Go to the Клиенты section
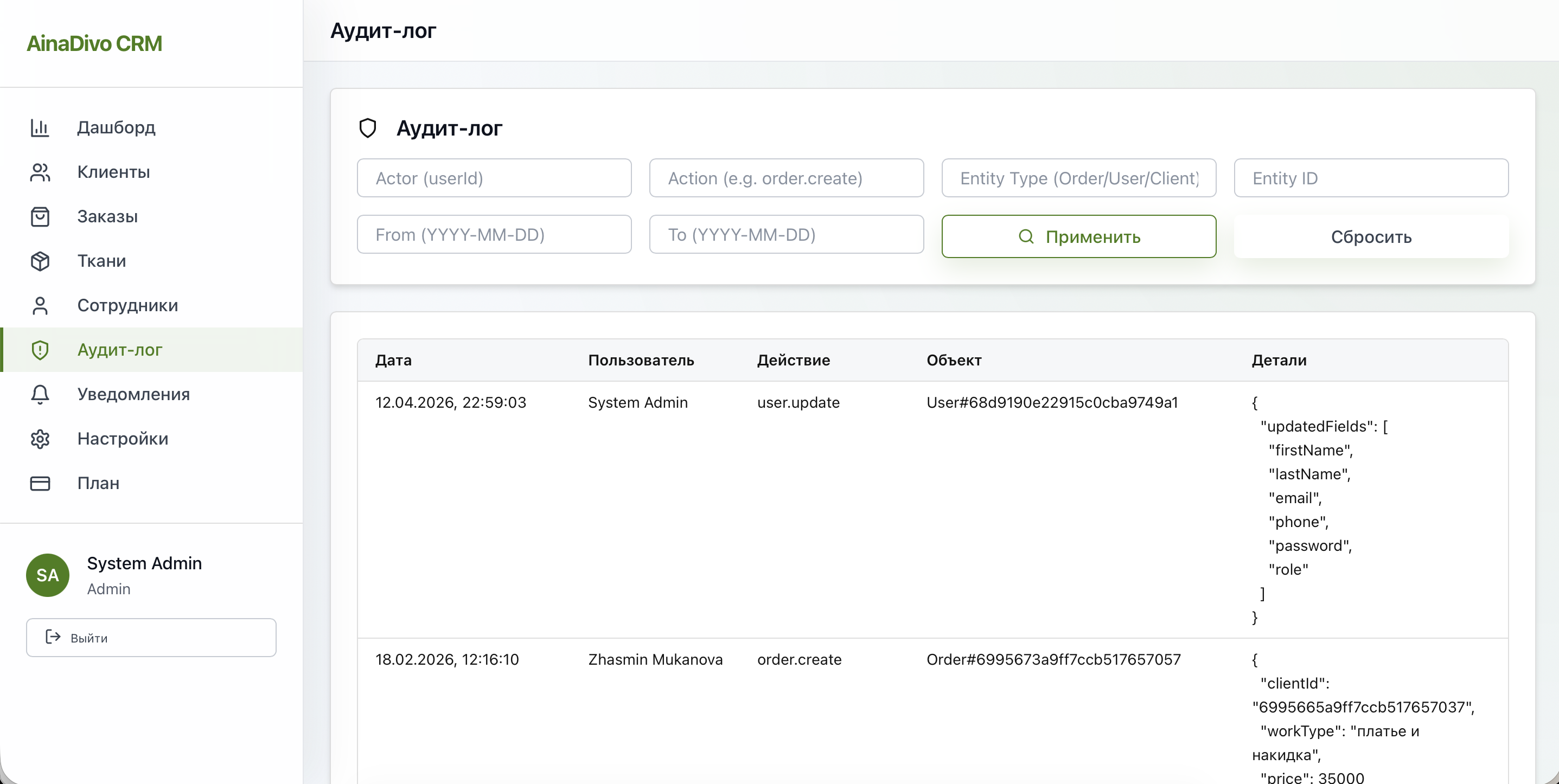Viewport: 1559px width, 784px height. point(151,172)
